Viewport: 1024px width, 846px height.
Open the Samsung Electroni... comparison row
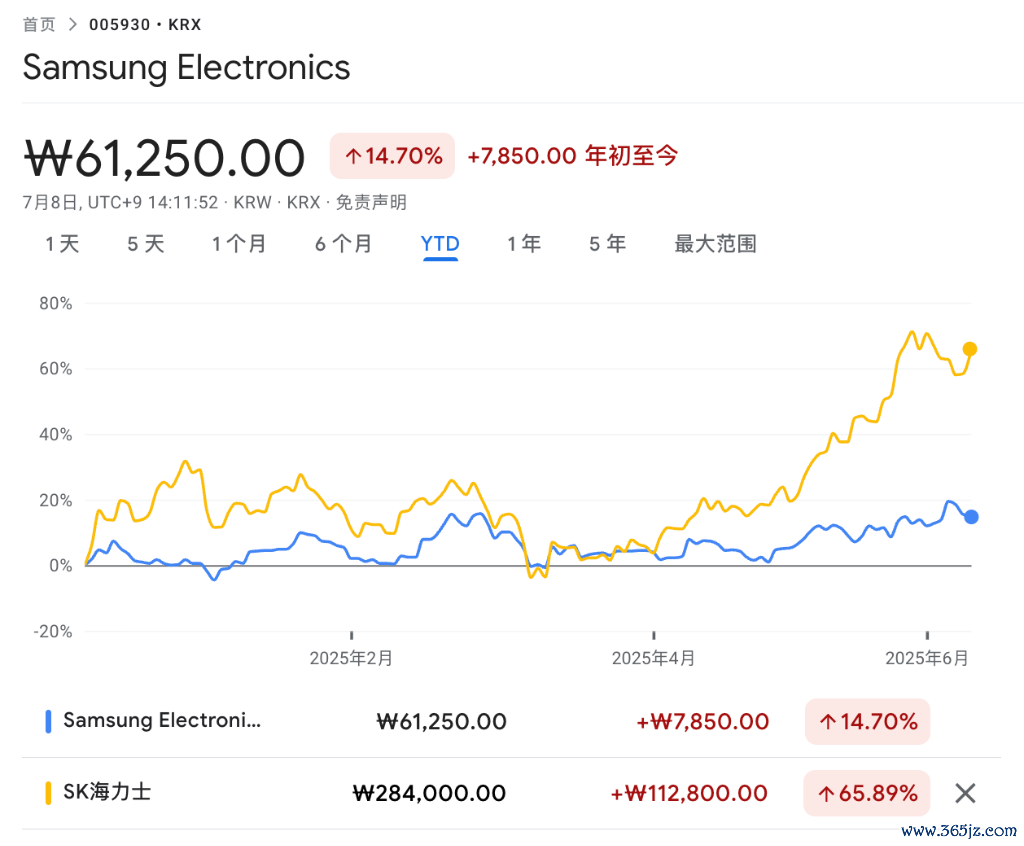(511, 721)
